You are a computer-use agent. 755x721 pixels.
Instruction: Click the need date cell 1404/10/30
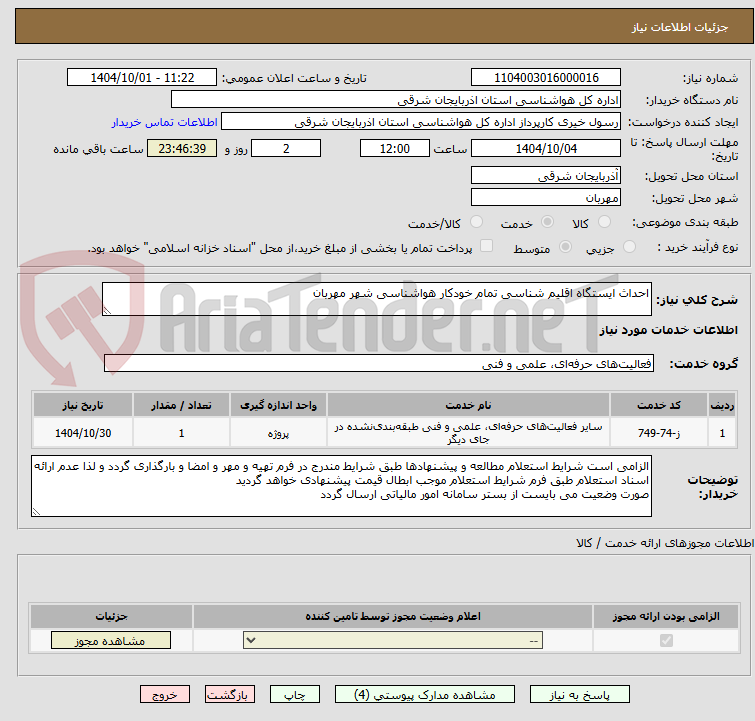83,433
